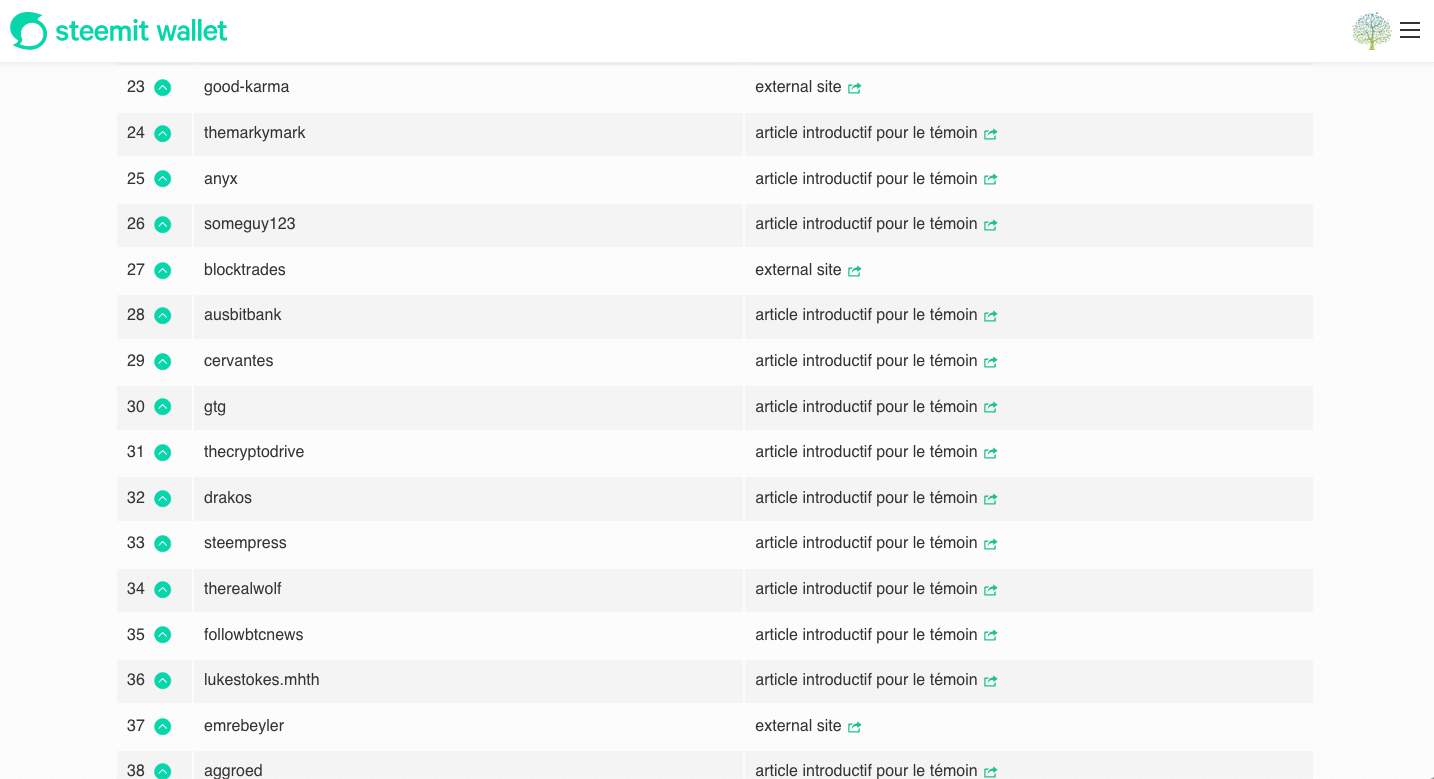
Task: Upvote blocktrades witness
Action: 163,270
